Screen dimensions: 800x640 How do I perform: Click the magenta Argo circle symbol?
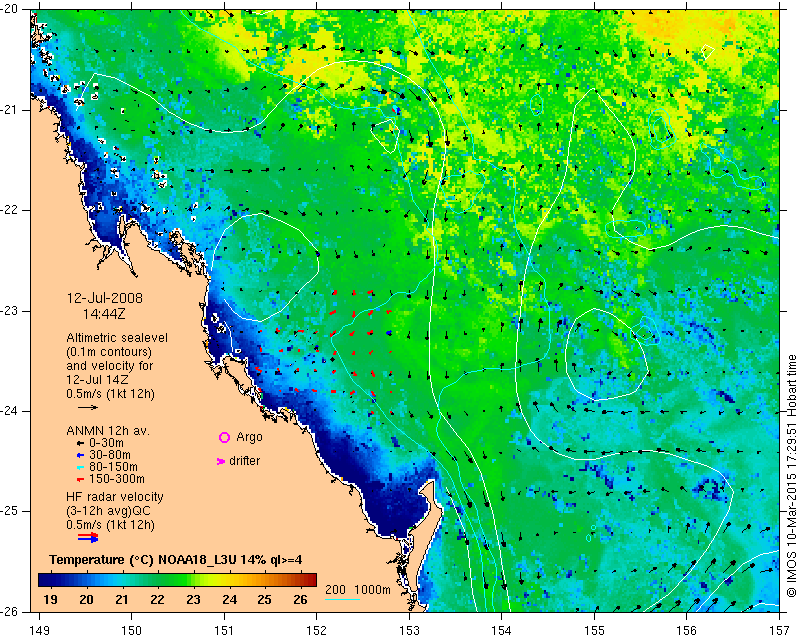point(224,437)
